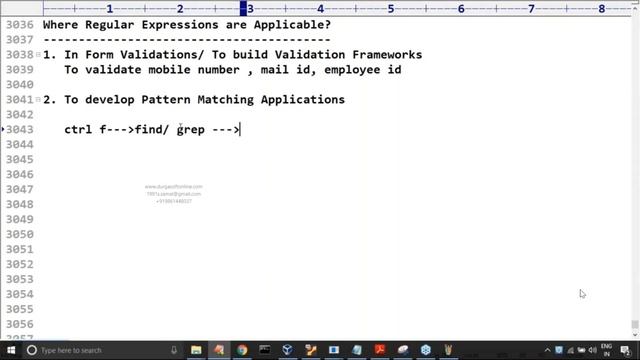Click line number 3056 in gutter
The image size is (640, 360).
coord(20,324)
